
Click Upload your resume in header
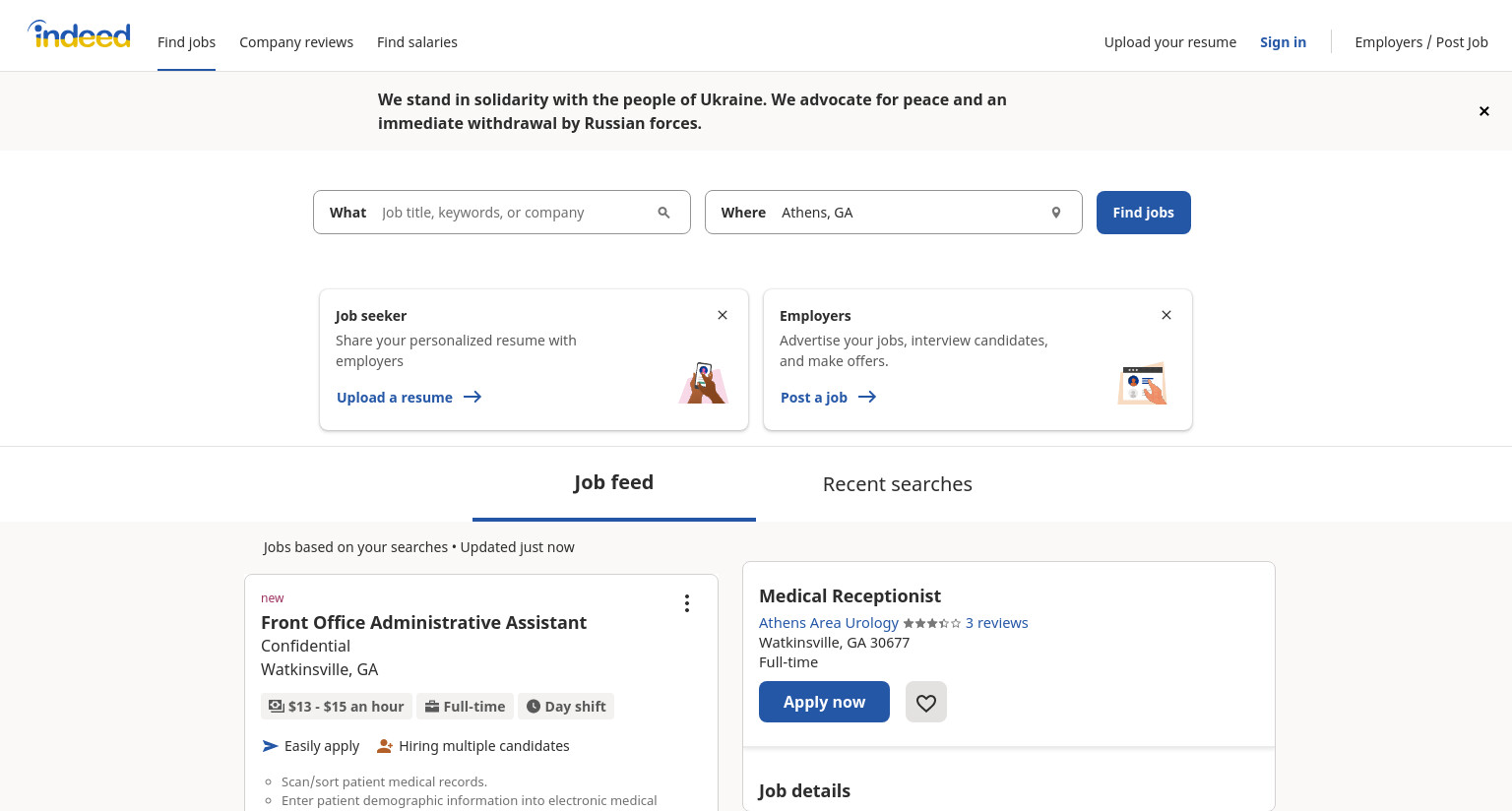(1170, 42)
